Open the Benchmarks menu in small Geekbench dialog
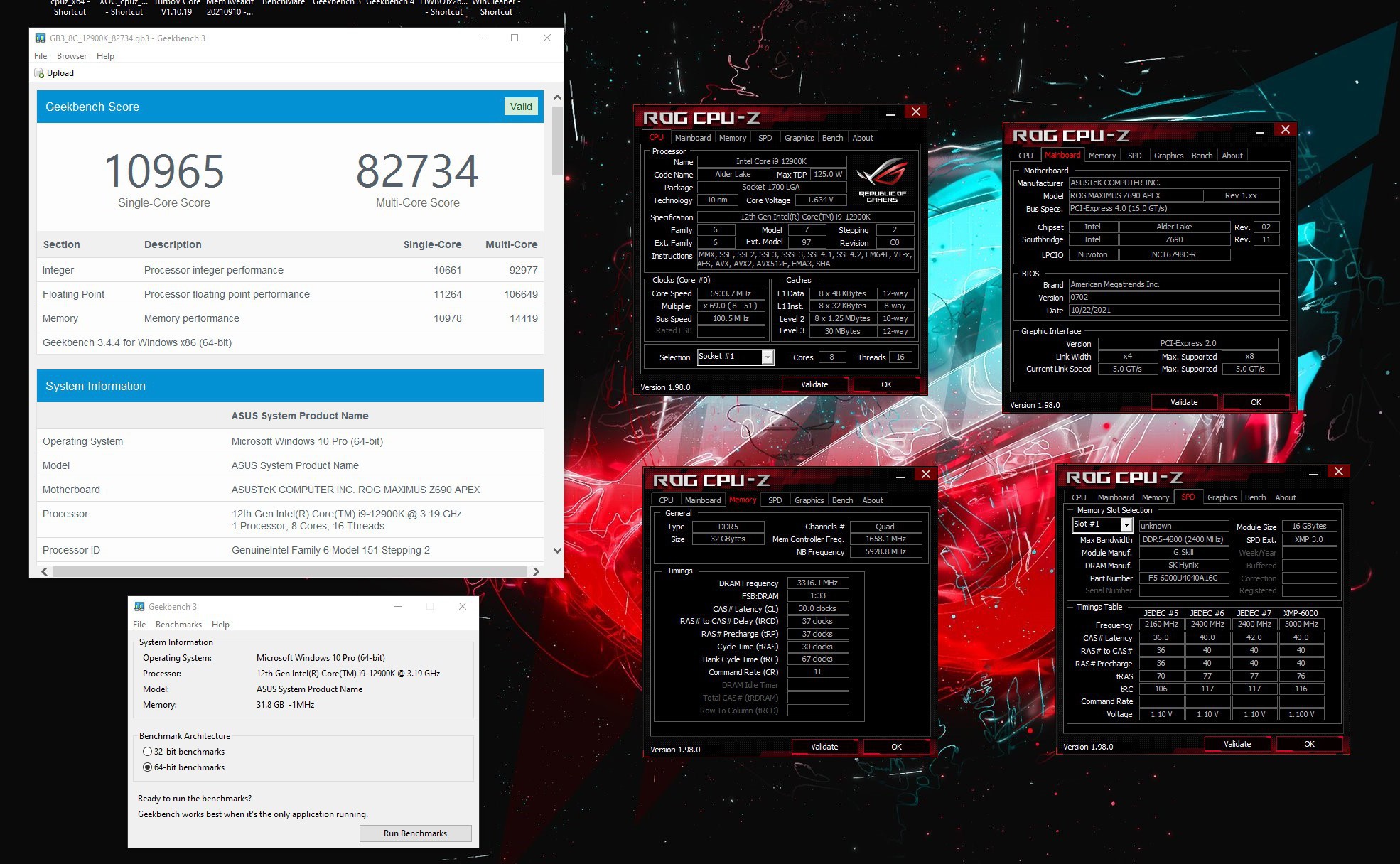This screenshot has height=864, width=1400. click(178, 625)
